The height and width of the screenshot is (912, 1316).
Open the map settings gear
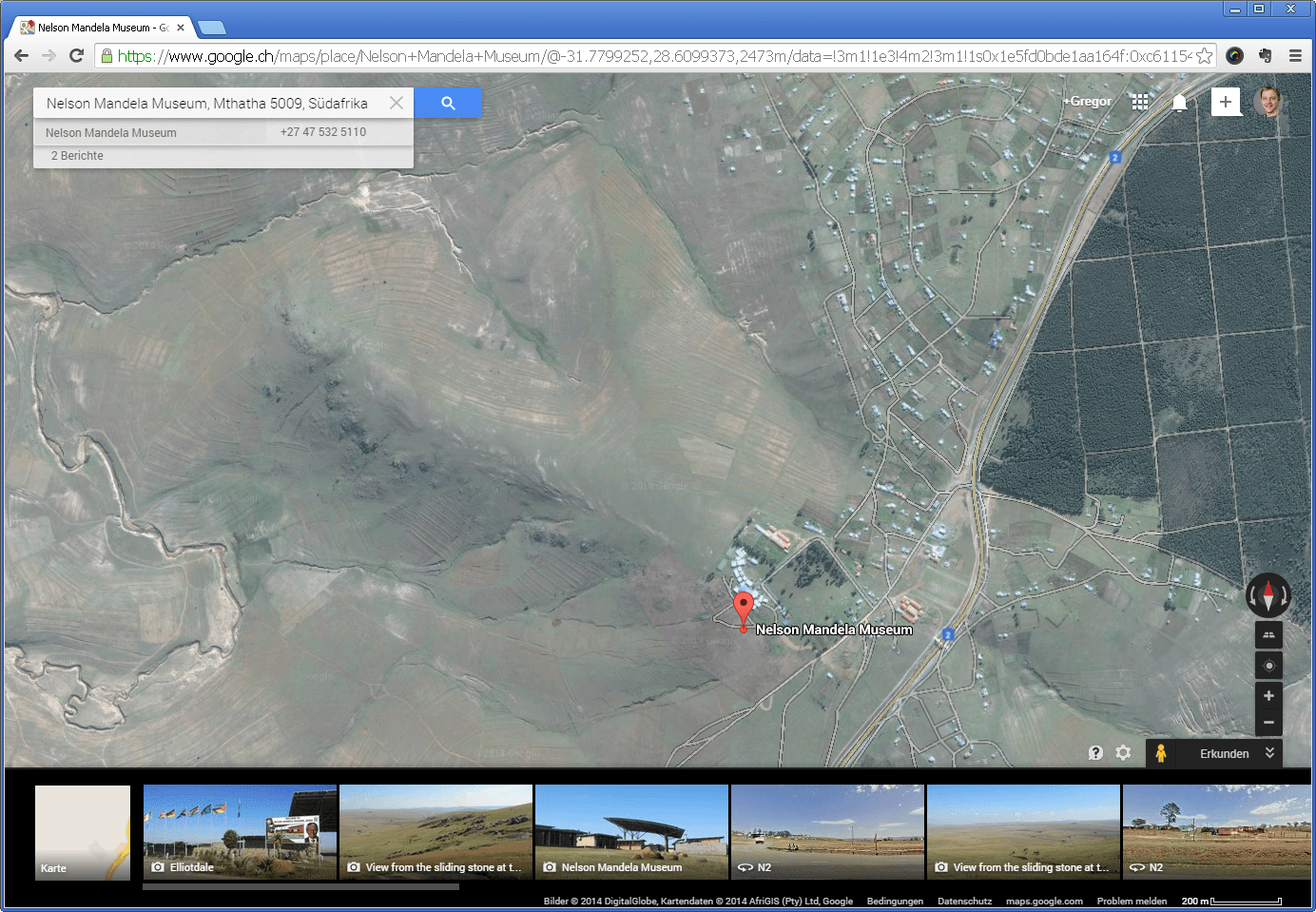click(1124, 752)
